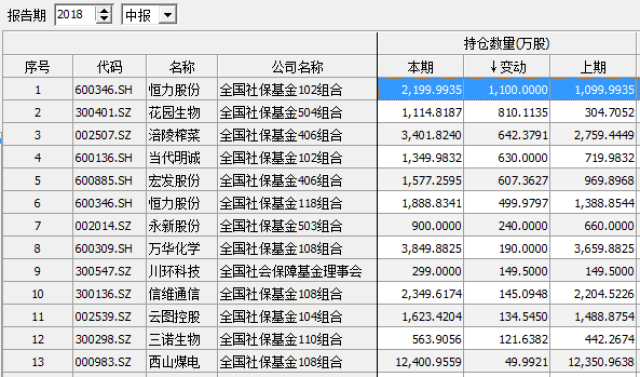Select row number 10 cell
Viewport: 640px width, 377px height.
(38, 293)
